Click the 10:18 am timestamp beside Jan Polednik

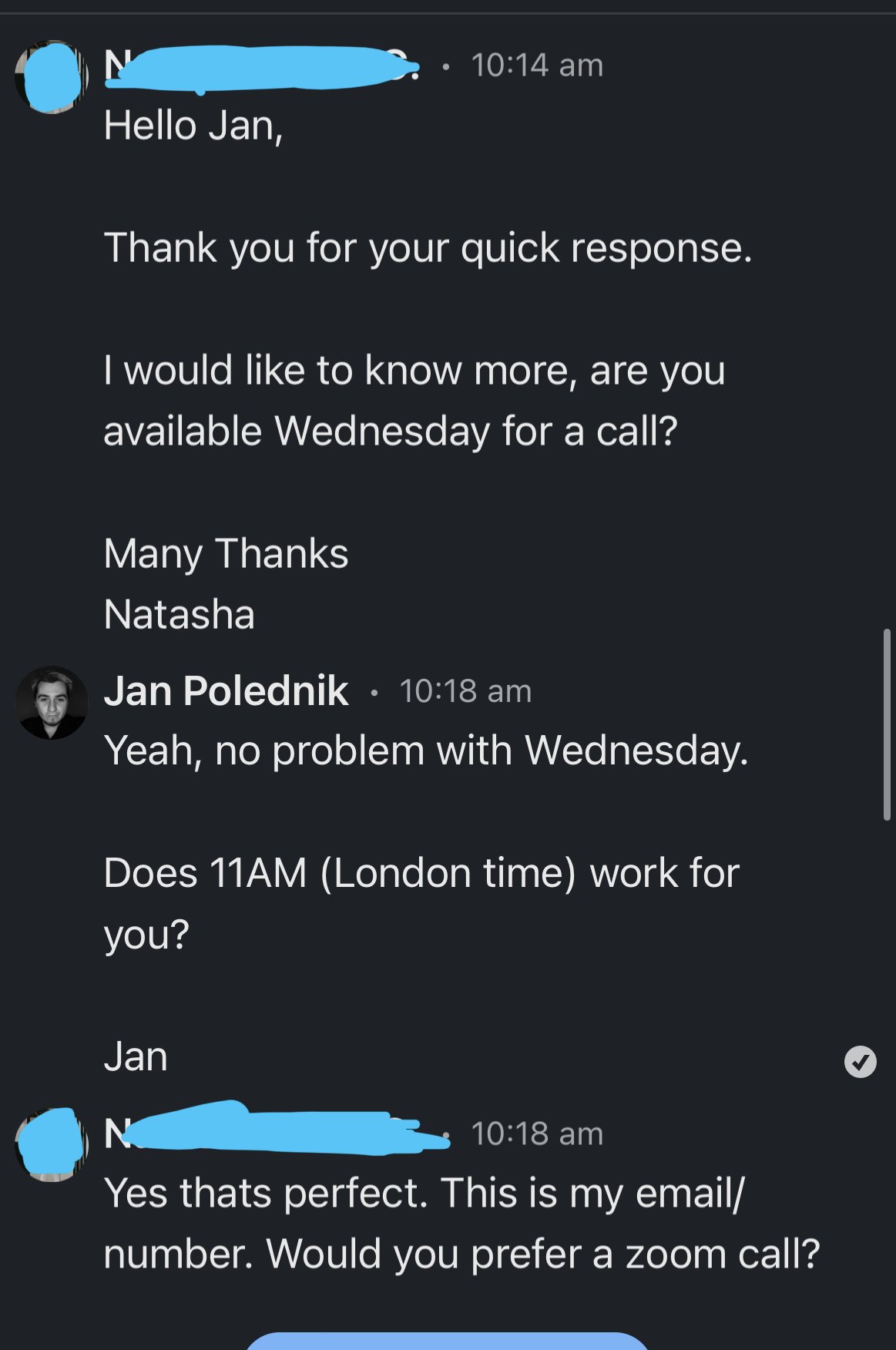(465, 691)
